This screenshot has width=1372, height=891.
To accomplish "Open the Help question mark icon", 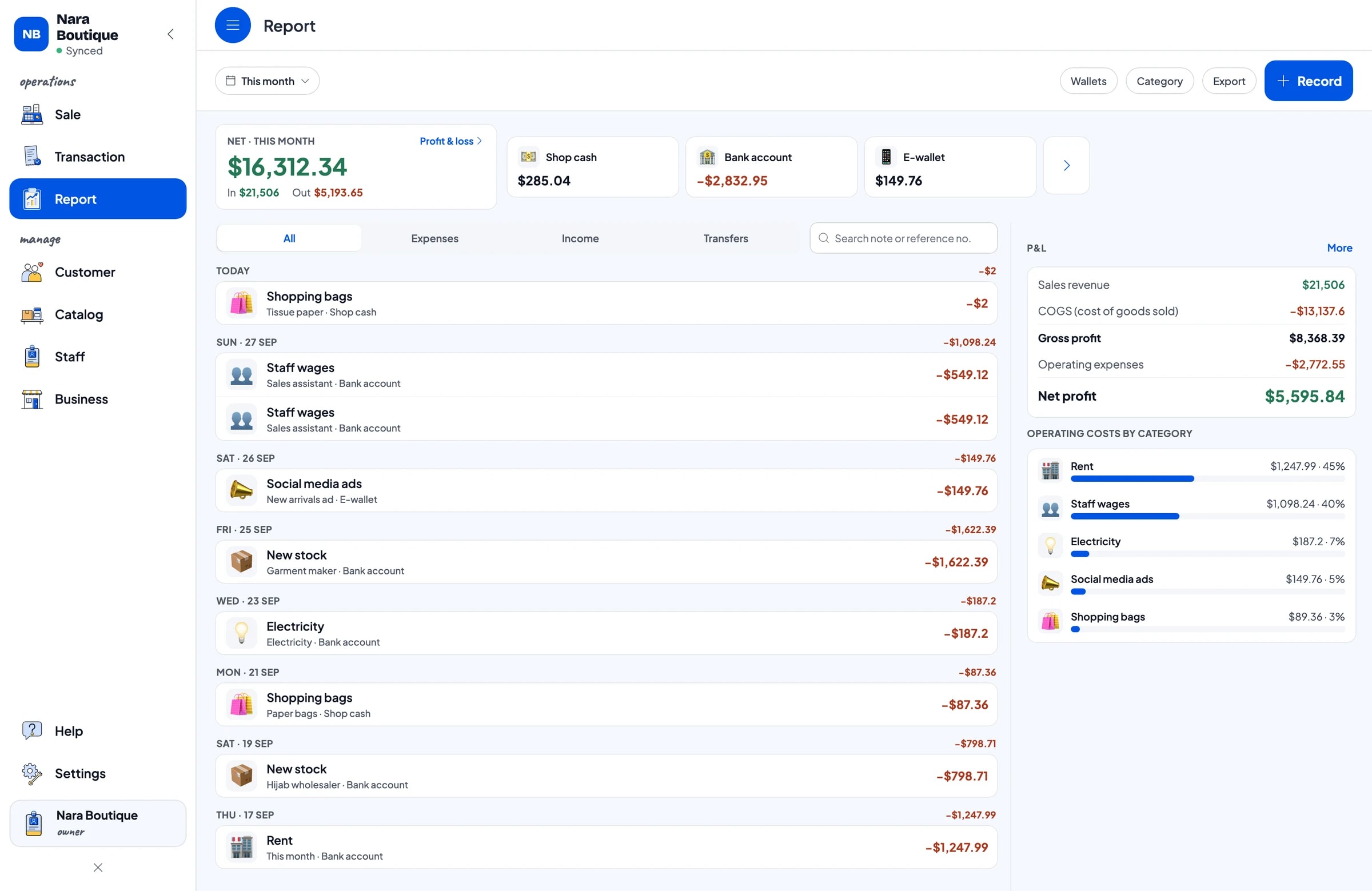I will point(31,731).
